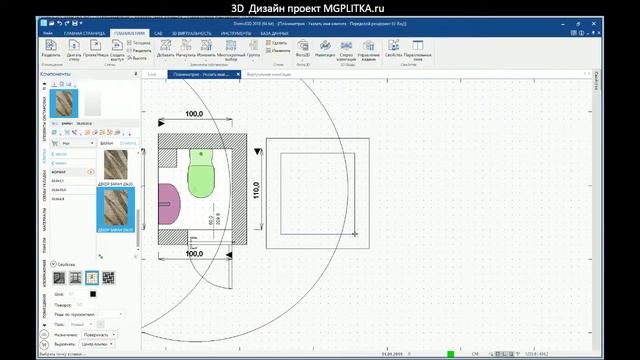Click the Удалить style button
This screenshot has height=360, width=640.
click(276, 43)
